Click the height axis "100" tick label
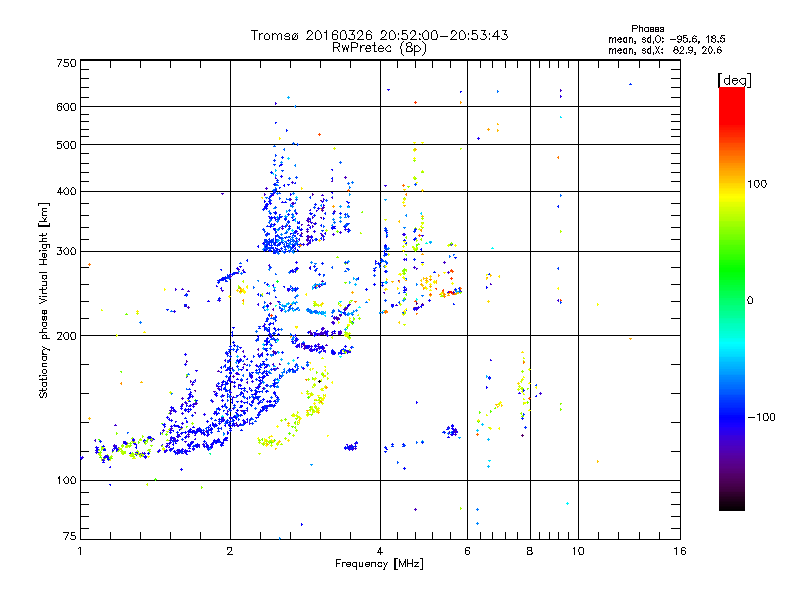 (67, 480)
